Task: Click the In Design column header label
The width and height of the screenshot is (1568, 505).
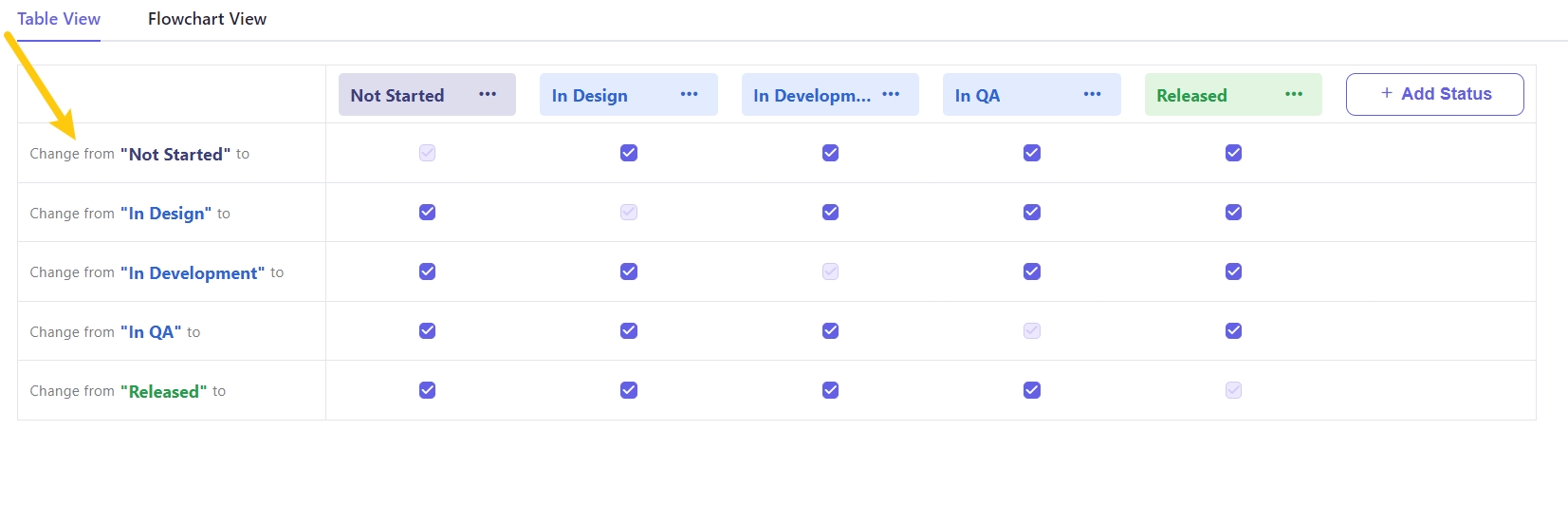Action: (x=590, y=96)
